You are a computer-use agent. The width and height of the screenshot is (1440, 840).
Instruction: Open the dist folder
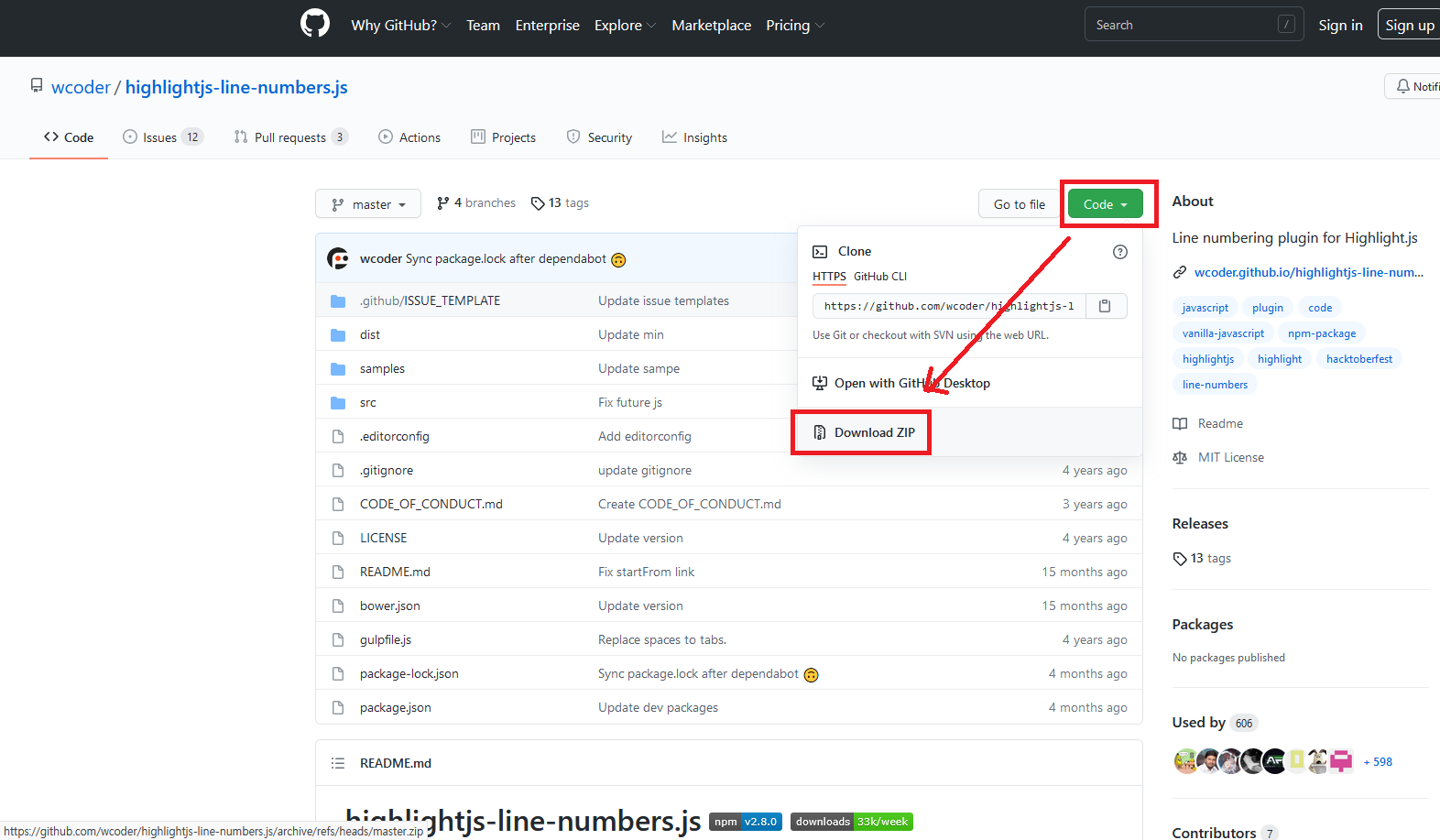coord(370,334)
